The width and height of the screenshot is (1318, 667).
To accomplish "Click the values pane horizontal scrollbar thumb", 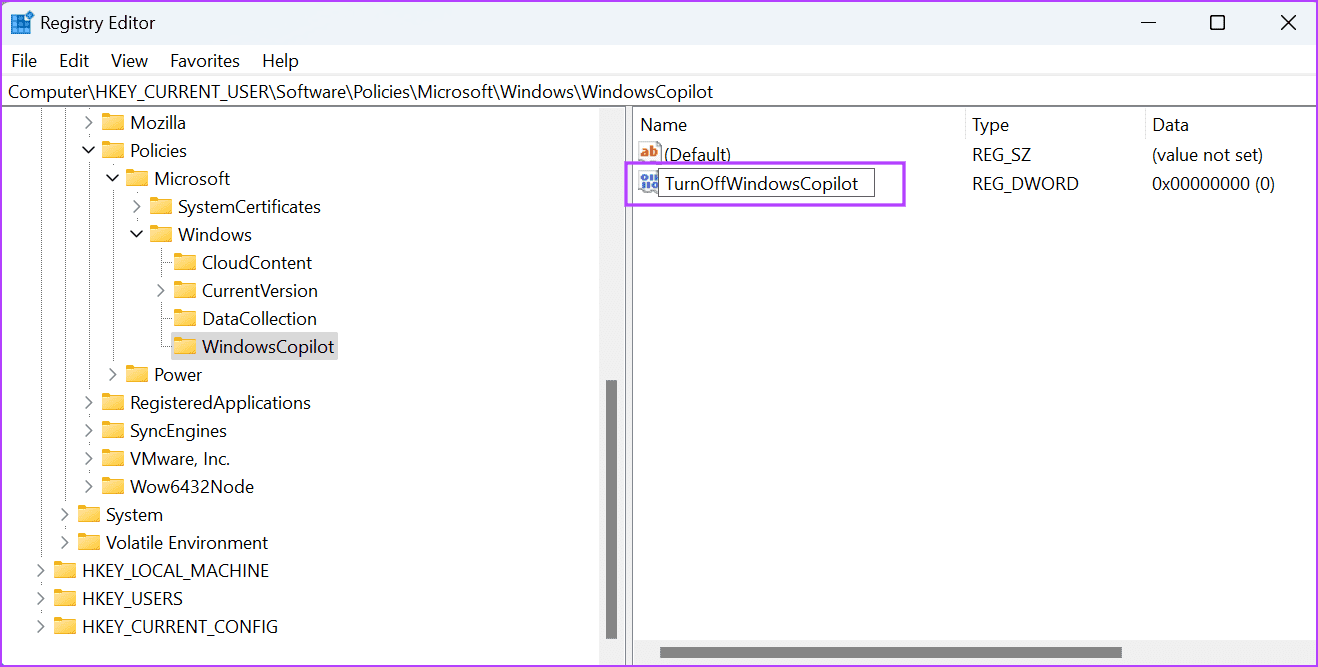I will tap(890, 653).
